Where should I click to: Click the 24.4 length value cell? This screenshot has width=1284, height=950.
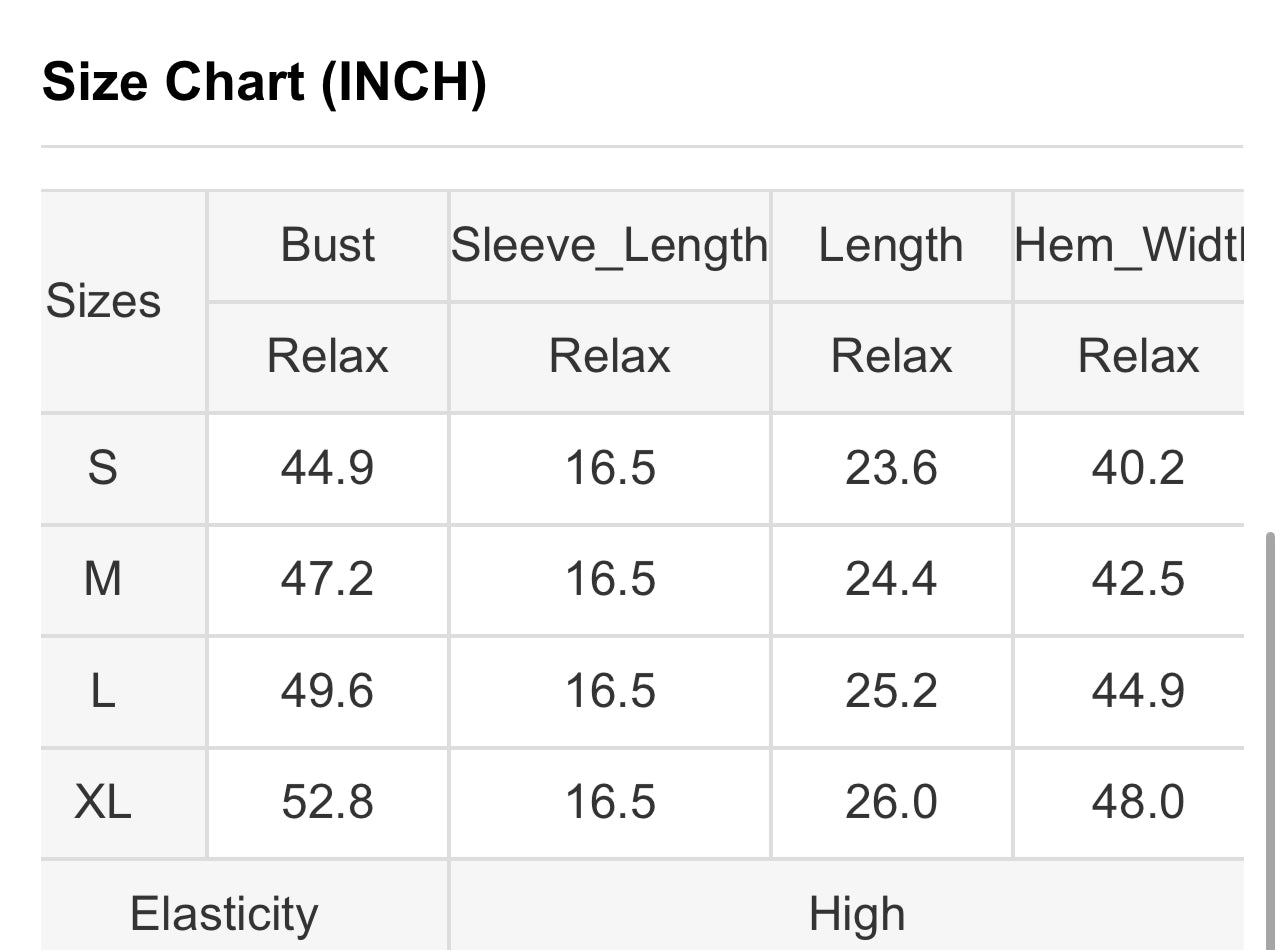coord(891,579)
